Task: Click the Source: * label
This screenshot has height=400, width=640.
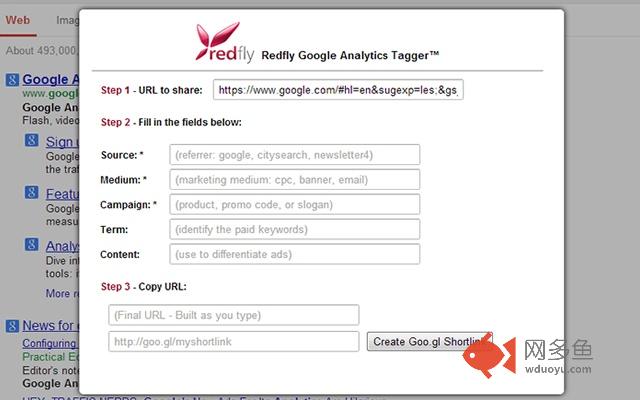Action: point(122,155)
